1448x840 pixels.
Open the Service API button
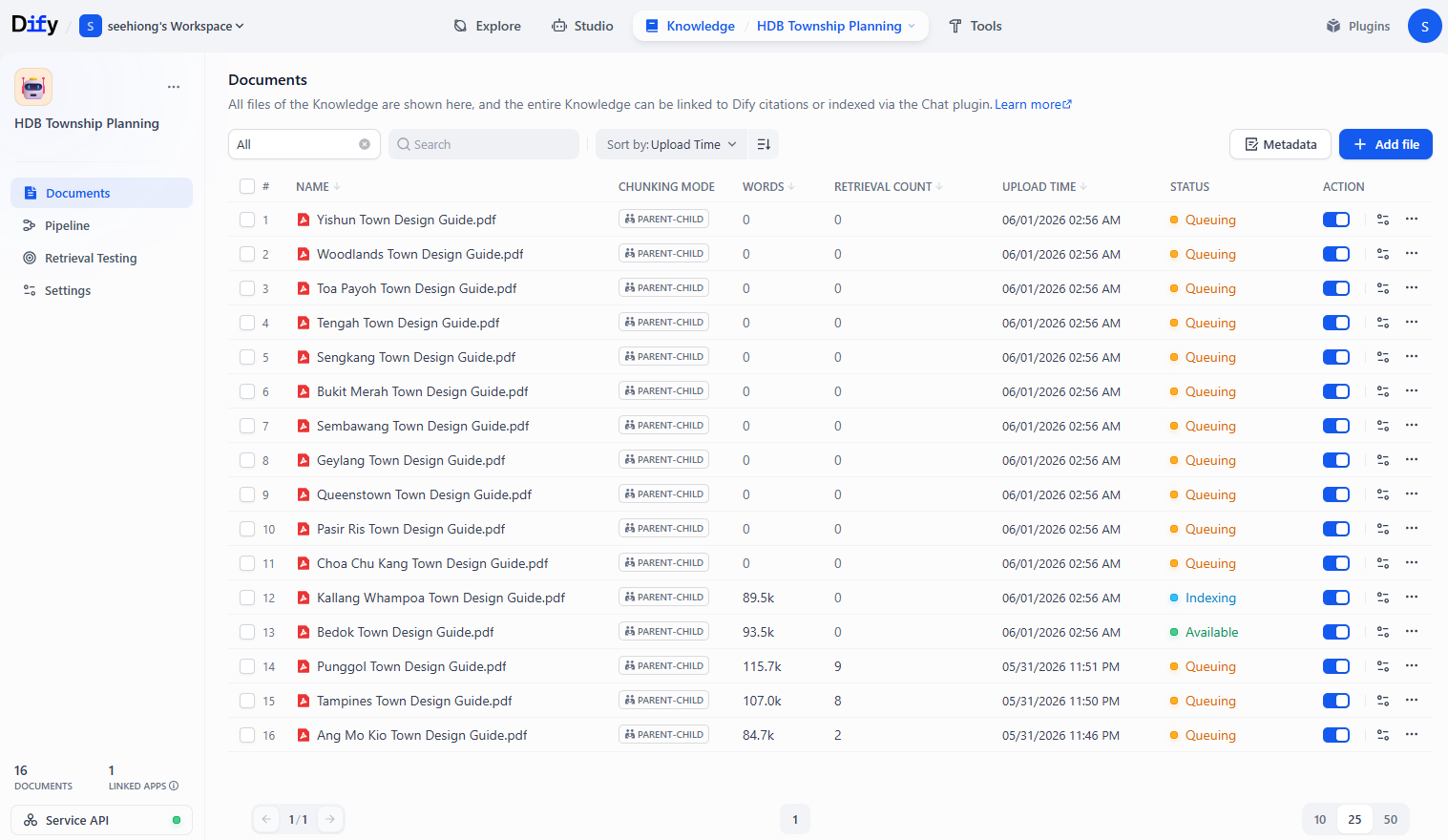tap(101, 820)
